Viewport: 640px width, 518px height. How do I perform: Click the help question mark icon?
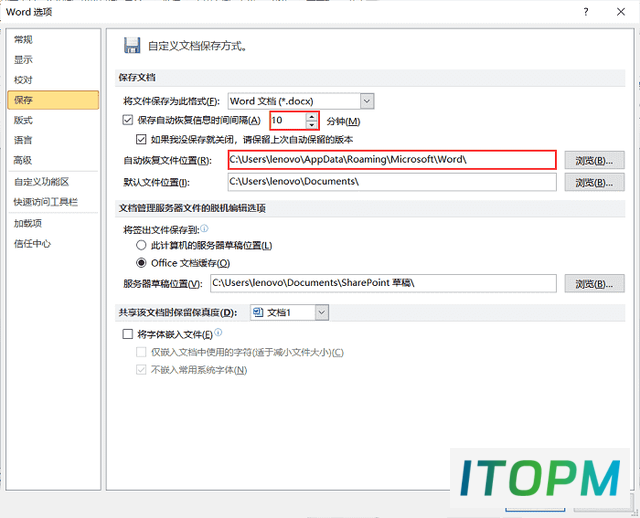[x=586, y=12]
